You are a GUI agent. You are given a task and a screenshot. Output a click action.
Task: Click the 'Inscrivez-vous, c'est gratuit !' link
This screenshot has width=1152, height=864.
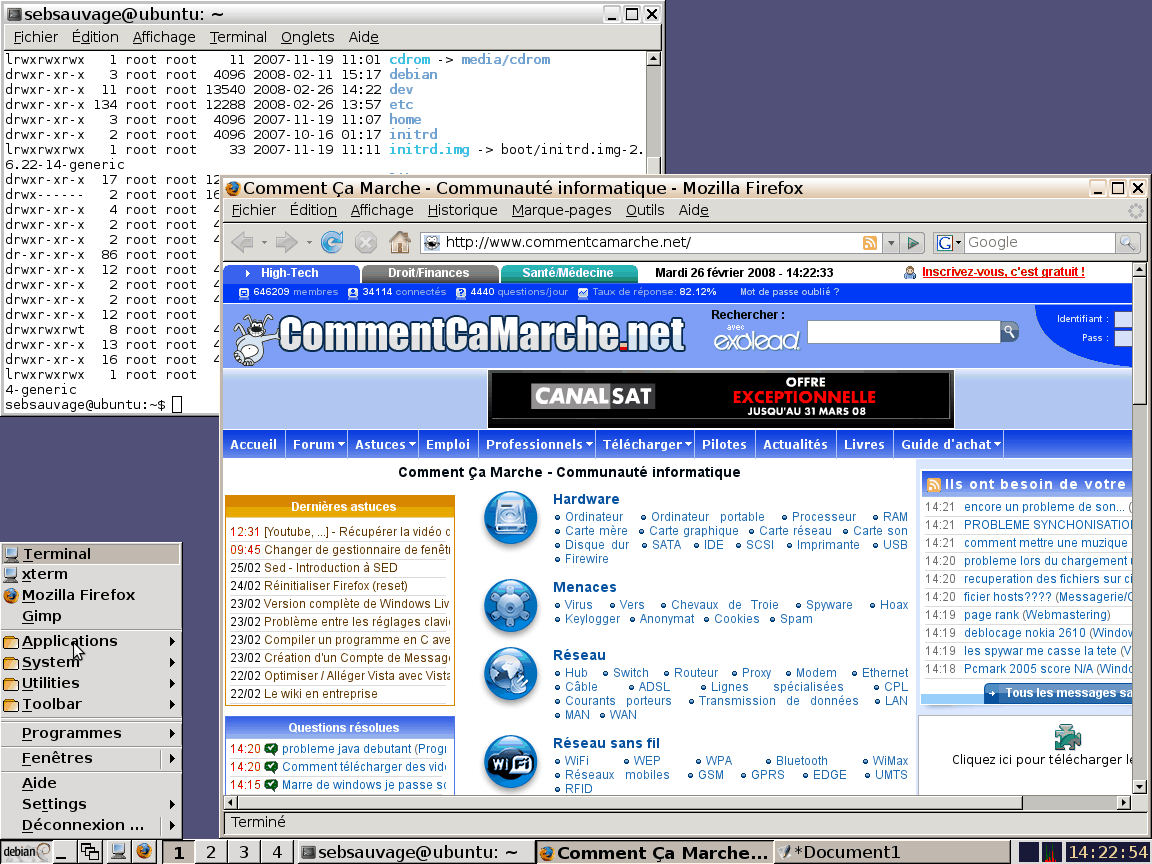[1003, 272]
